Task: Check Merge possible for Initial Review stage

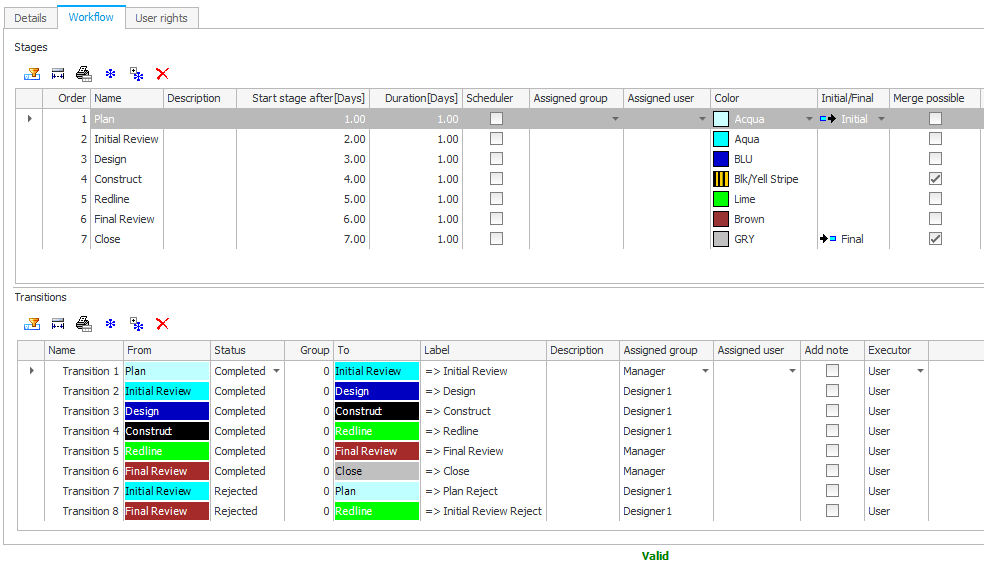Action: 935,139
